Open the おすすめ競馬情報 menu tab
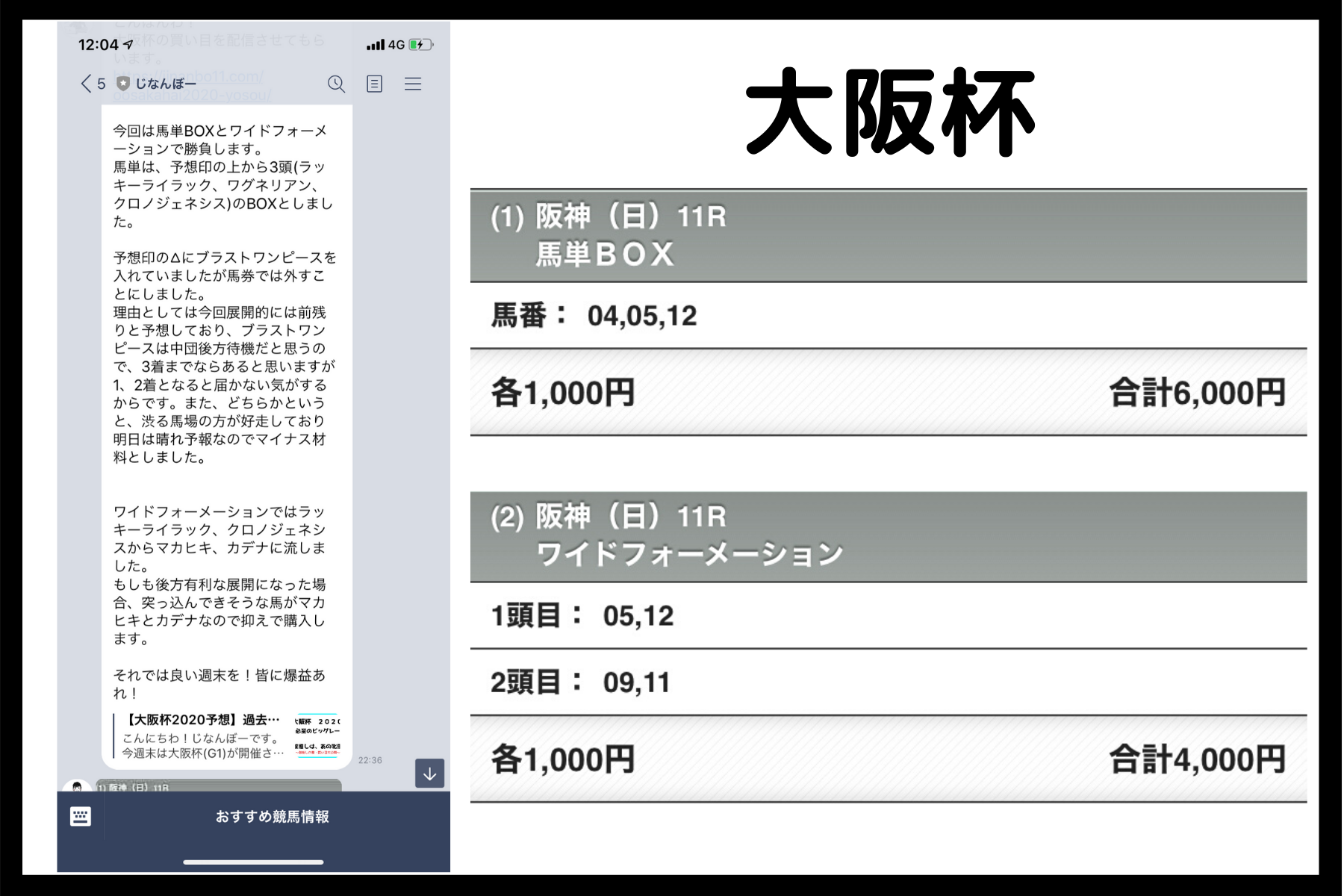 click(272, 817)
